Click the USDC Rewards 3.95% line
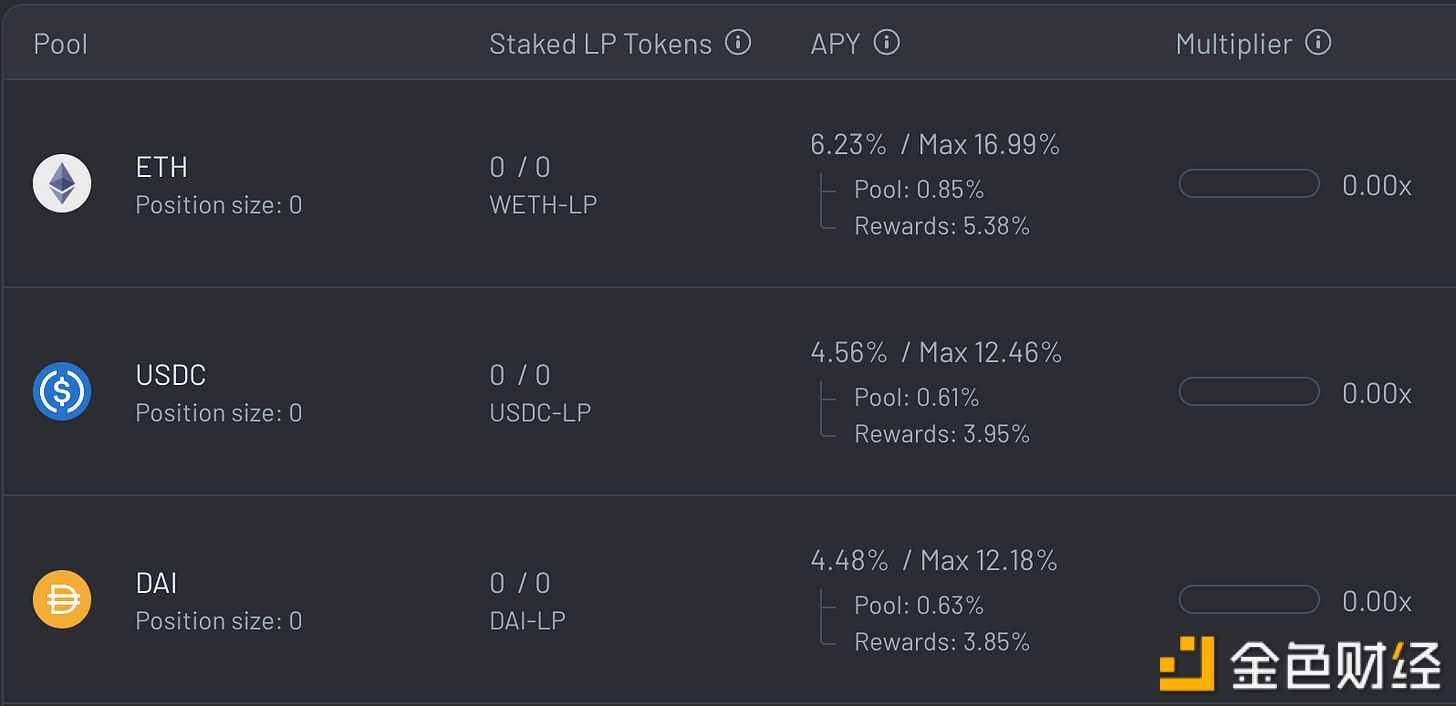Image resolution: width=1456 pixels, height=706 pixels. pos(941,434)
